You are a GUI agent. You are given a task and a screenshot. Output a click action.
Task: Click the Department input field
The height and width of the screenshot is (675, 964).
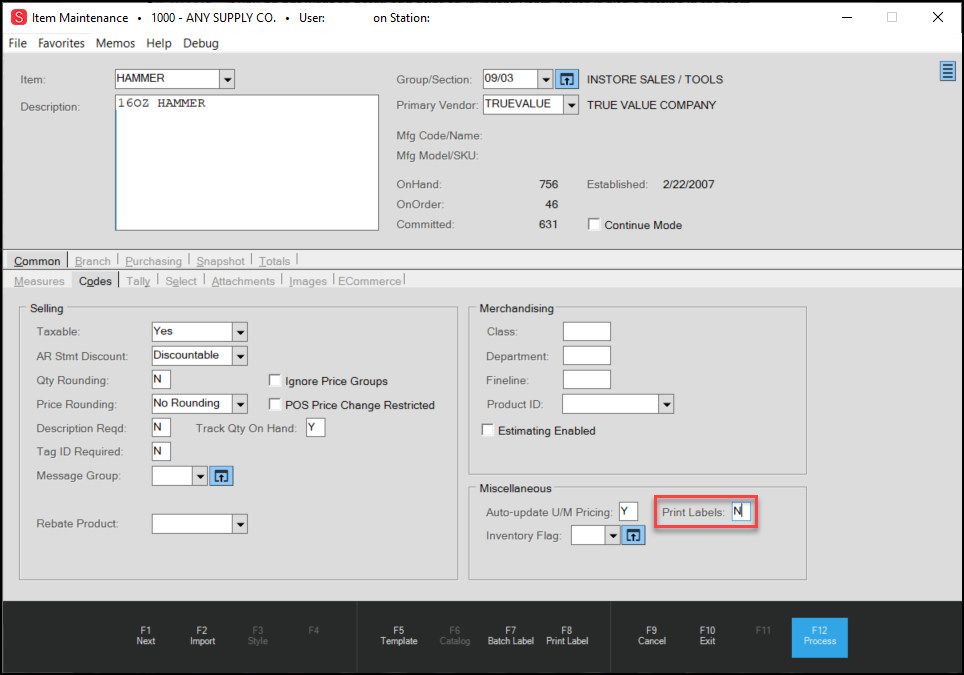tap(587, 355)
